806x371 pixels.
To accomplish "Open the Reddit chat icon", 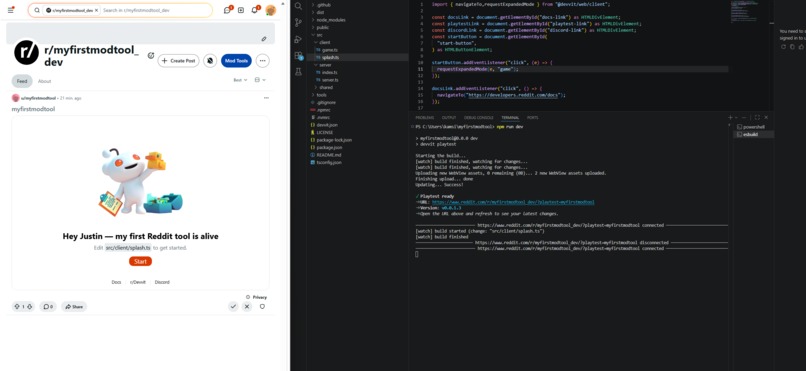I will point(227,10).
